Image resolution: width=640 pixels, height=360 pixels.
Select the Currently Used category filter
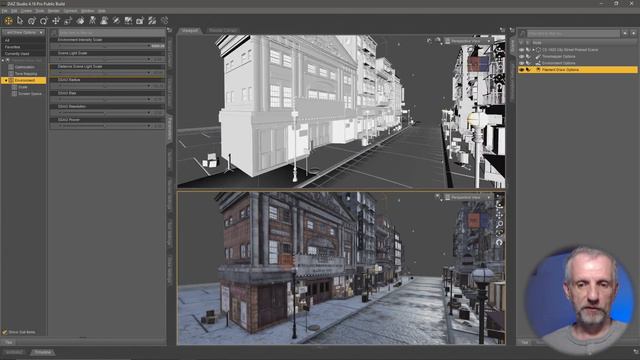click(x=23, y=53)
